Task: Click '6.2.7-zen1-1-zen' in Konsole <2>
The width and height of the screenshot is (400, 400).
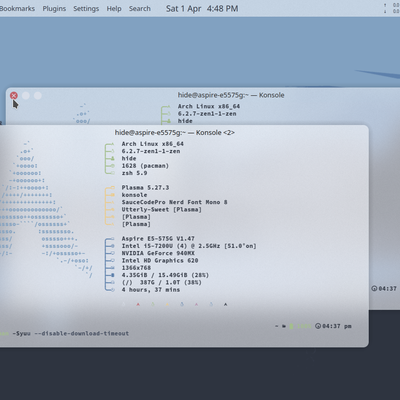Action: pos(151,151)
